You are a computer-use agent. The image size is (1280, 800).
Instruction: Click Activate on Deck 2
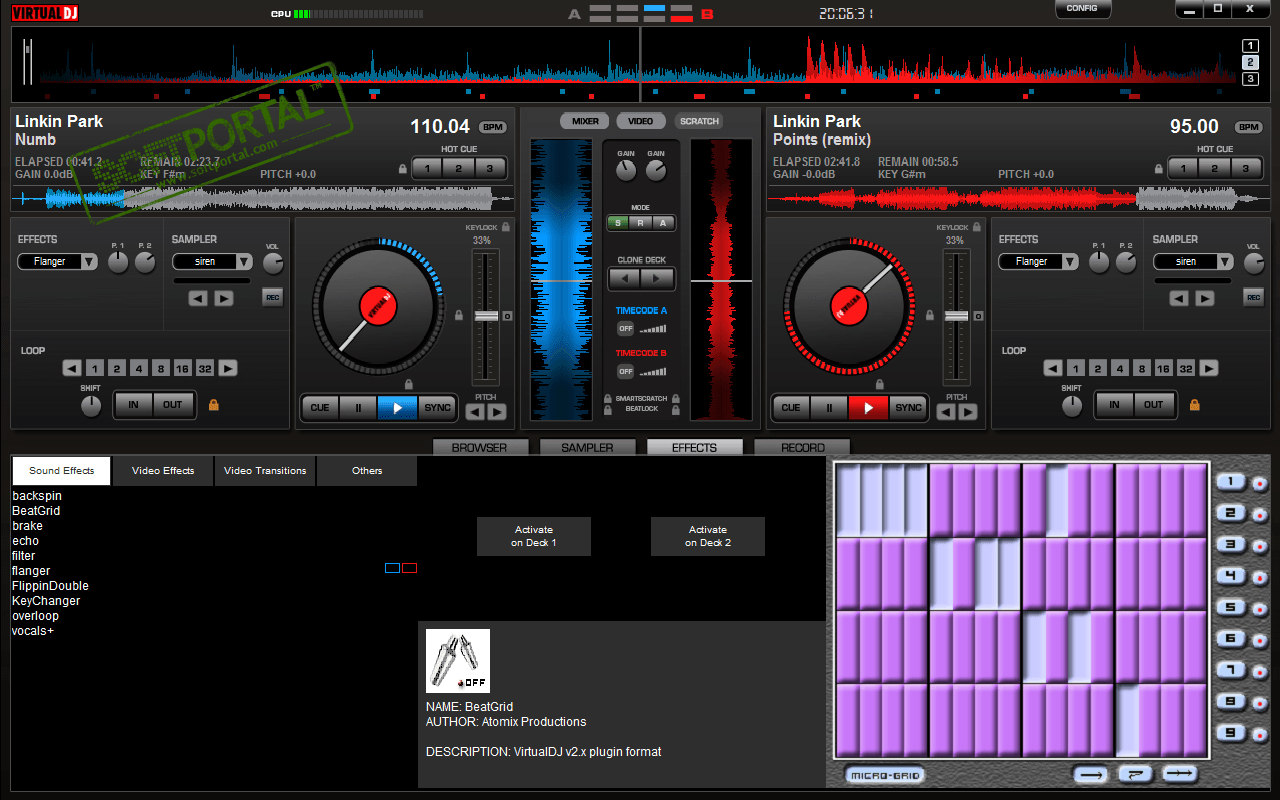[x=708, y=536]
